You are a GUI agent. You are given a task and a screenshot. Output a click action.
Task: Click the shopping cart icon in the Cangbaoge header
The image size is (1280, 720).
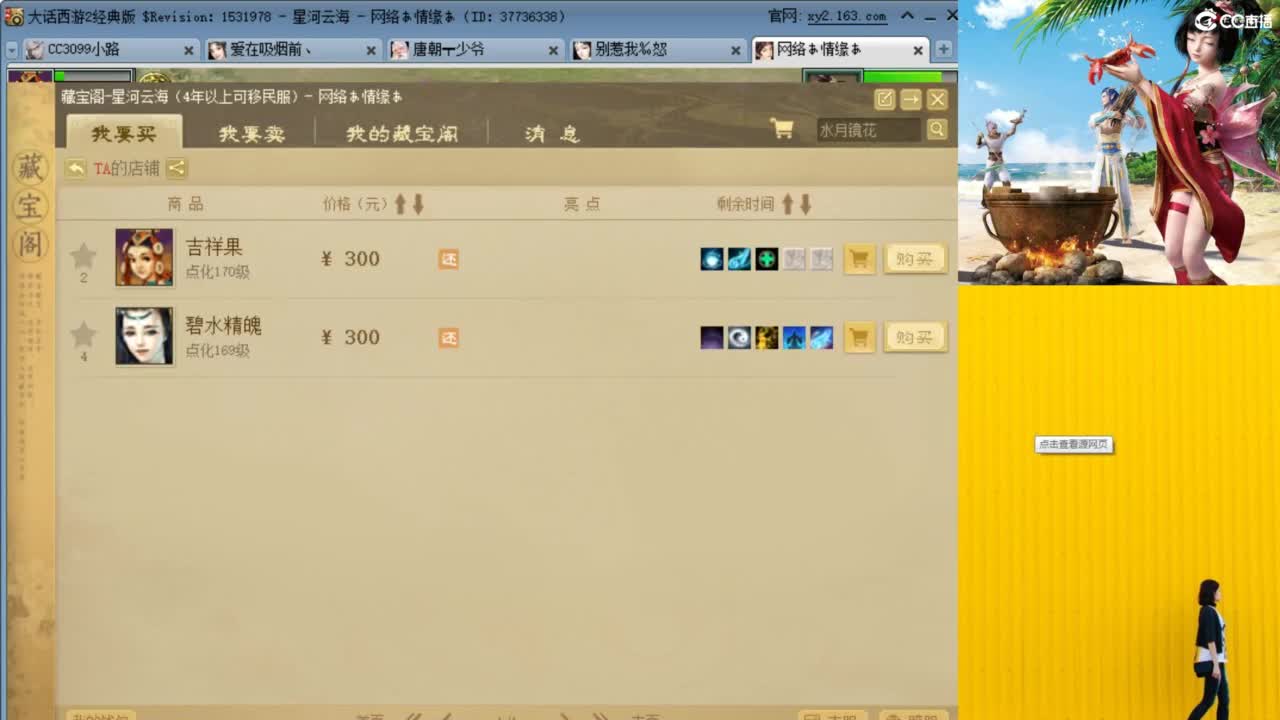click(x=781, y=130)
